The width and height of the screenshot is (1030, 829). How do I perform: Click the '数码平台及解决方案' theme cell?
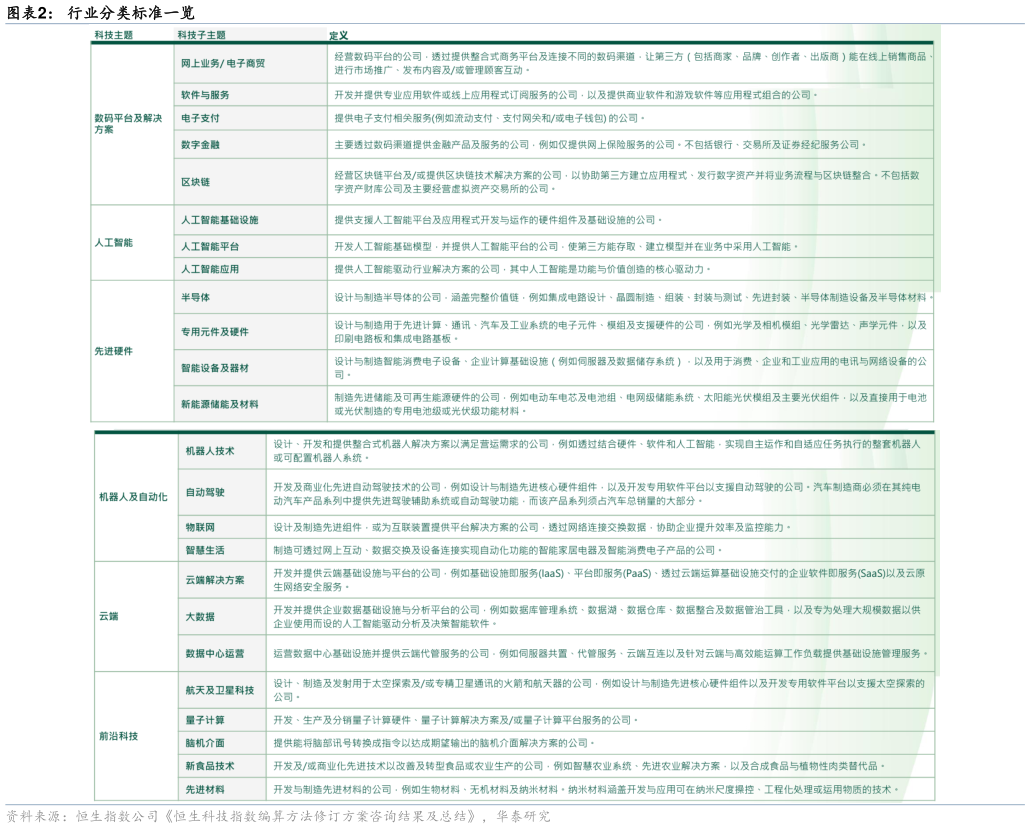click(x=132, y=124)
